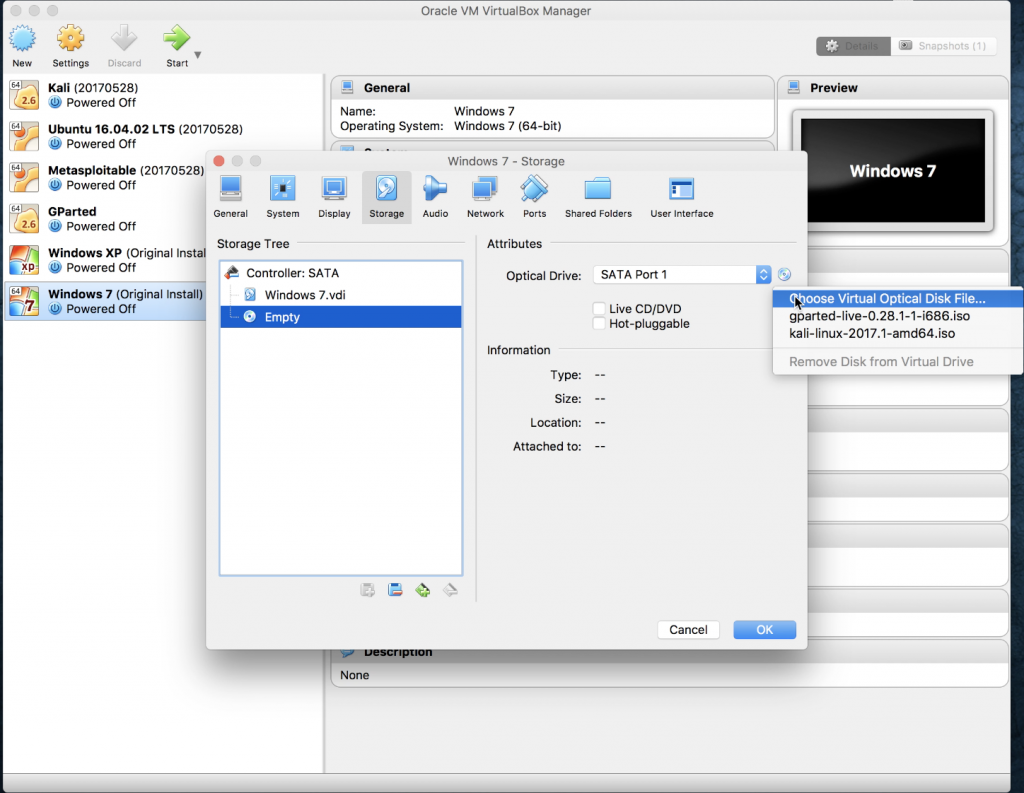Viewport: 1024px width, 793px height.
Task: Click the Windows XP OS icon
Action: coord(24,259)
